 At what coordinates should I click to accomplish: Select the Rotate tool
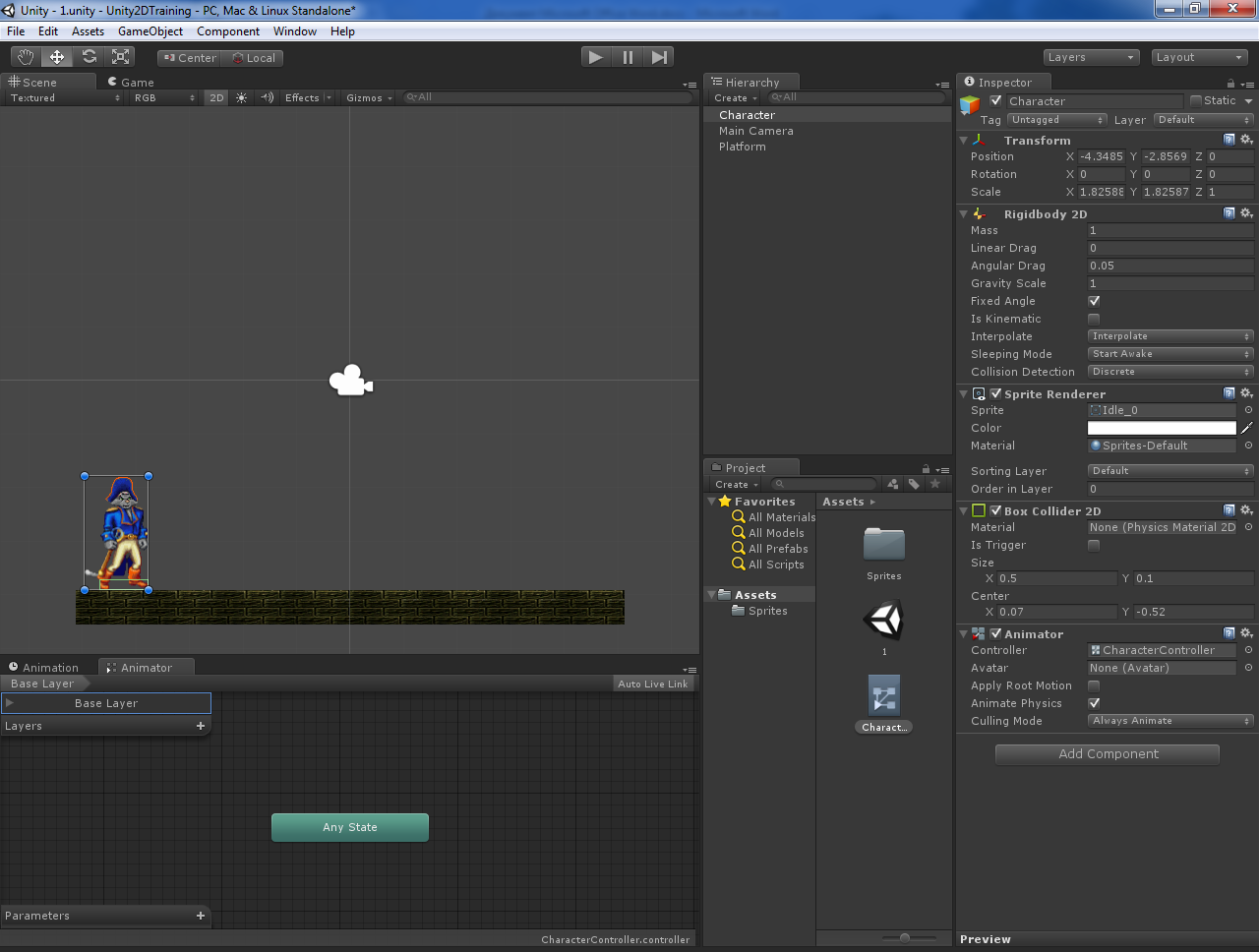point(89,57)
